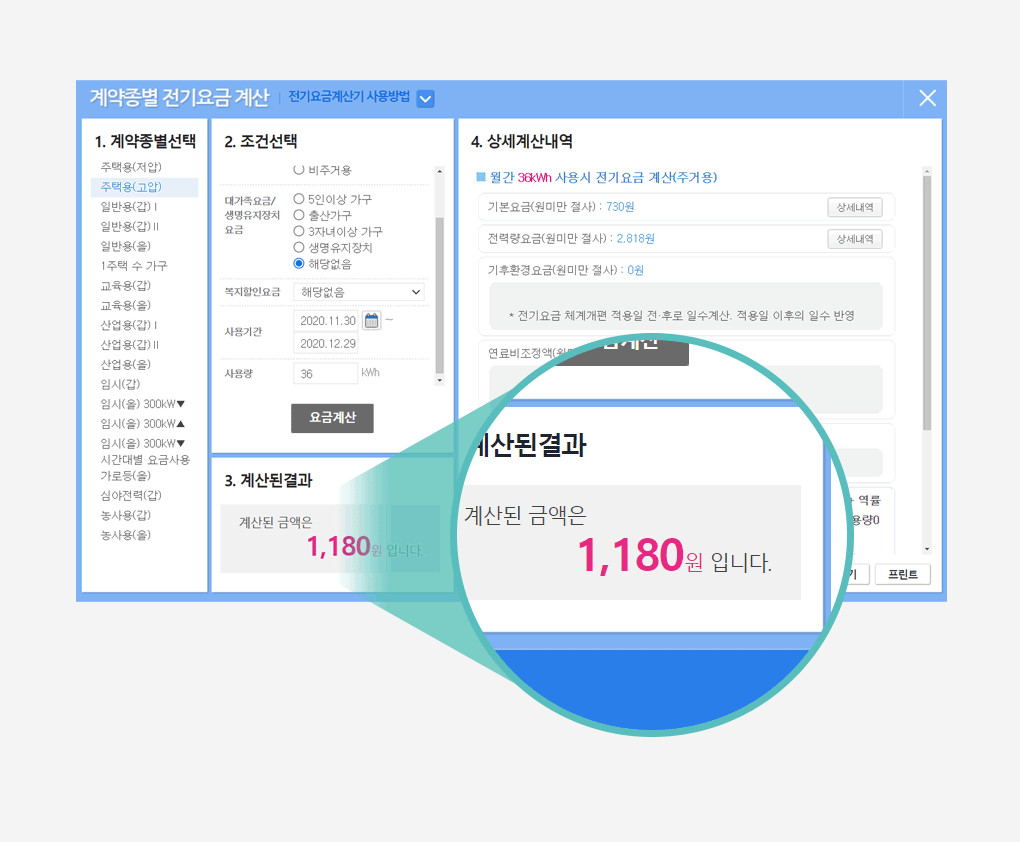
Task: Click 상세내역 button for 기본요금
Action: [854, 207]
